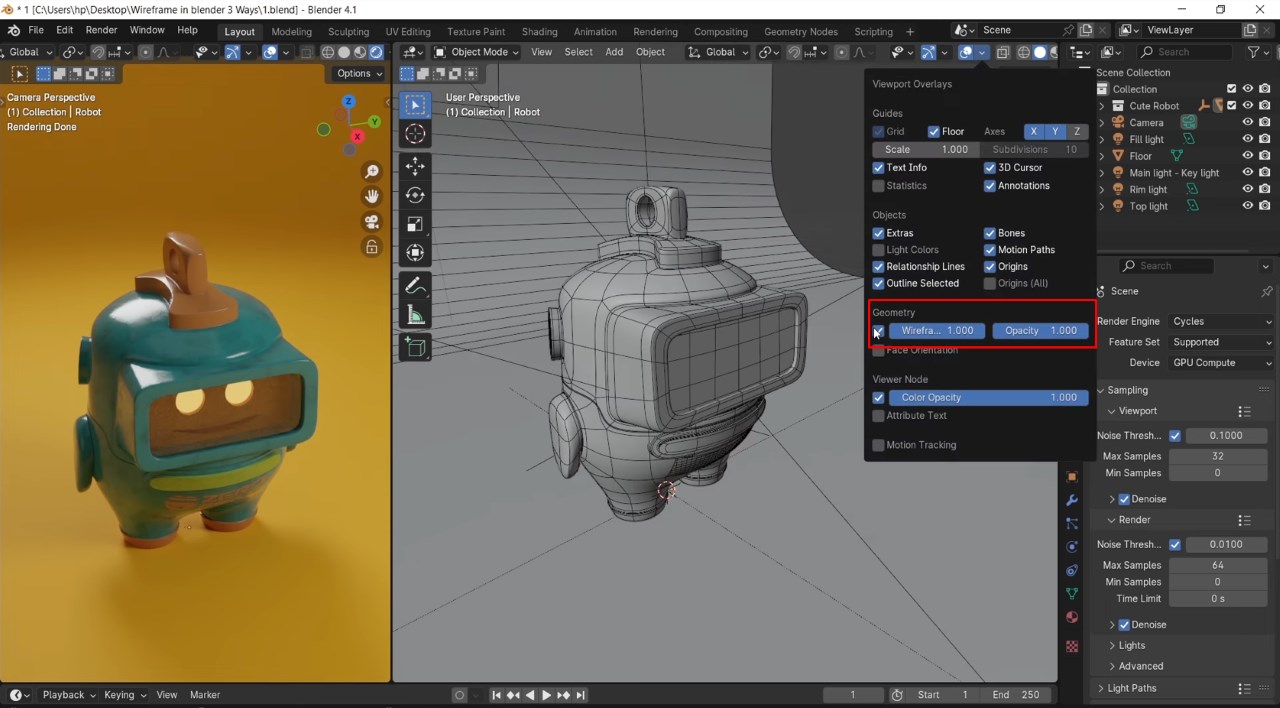Viewport: 1280px width, 708px height.
Task: Select the Move tool in viewport toolbar
Action: pos(415,166)
